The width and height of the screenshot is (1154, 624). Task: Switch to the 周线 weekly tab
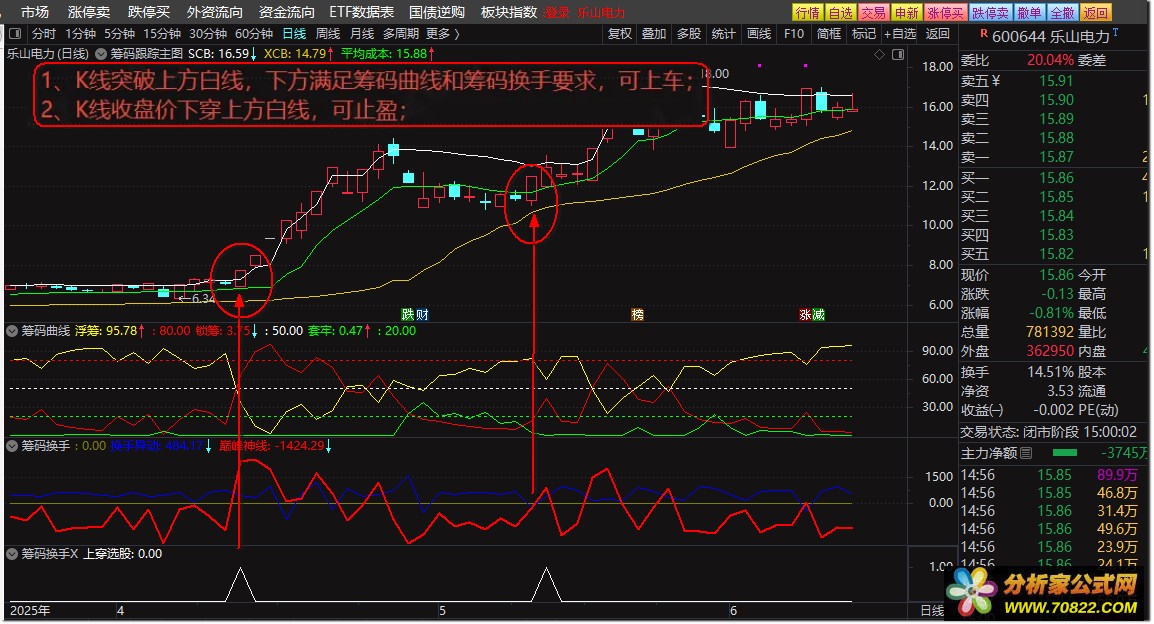pos(328,34)
